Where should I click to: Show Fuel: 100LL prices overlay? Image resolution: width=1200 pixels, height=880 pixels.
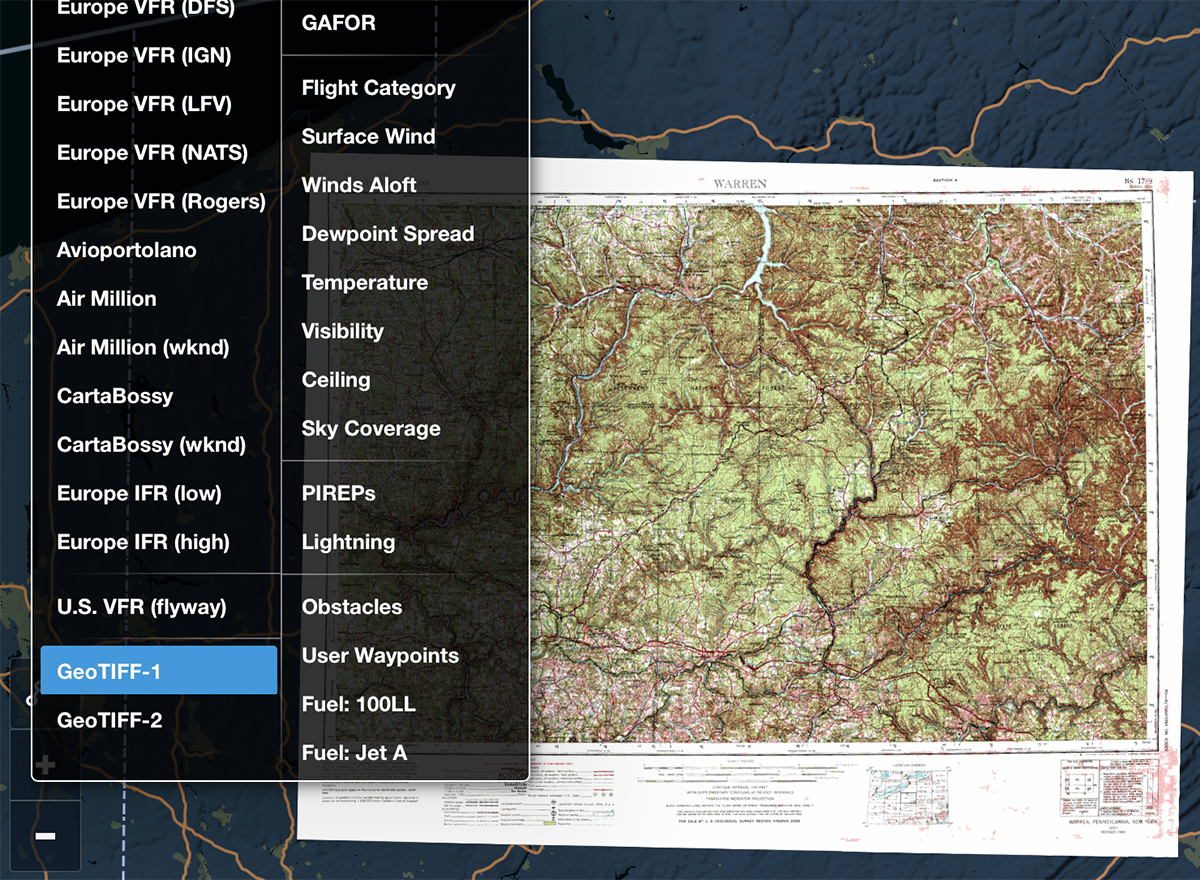coord(358,704)
